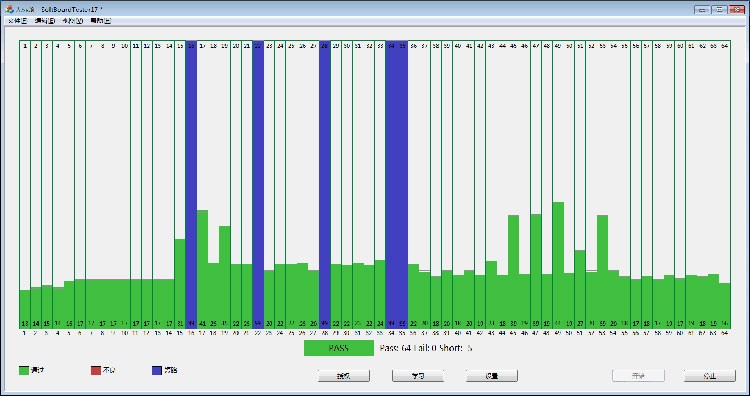This screenshot has height=396, width=750.
Task: Open the 文件(F) File menu
Action: click(18, 21)
